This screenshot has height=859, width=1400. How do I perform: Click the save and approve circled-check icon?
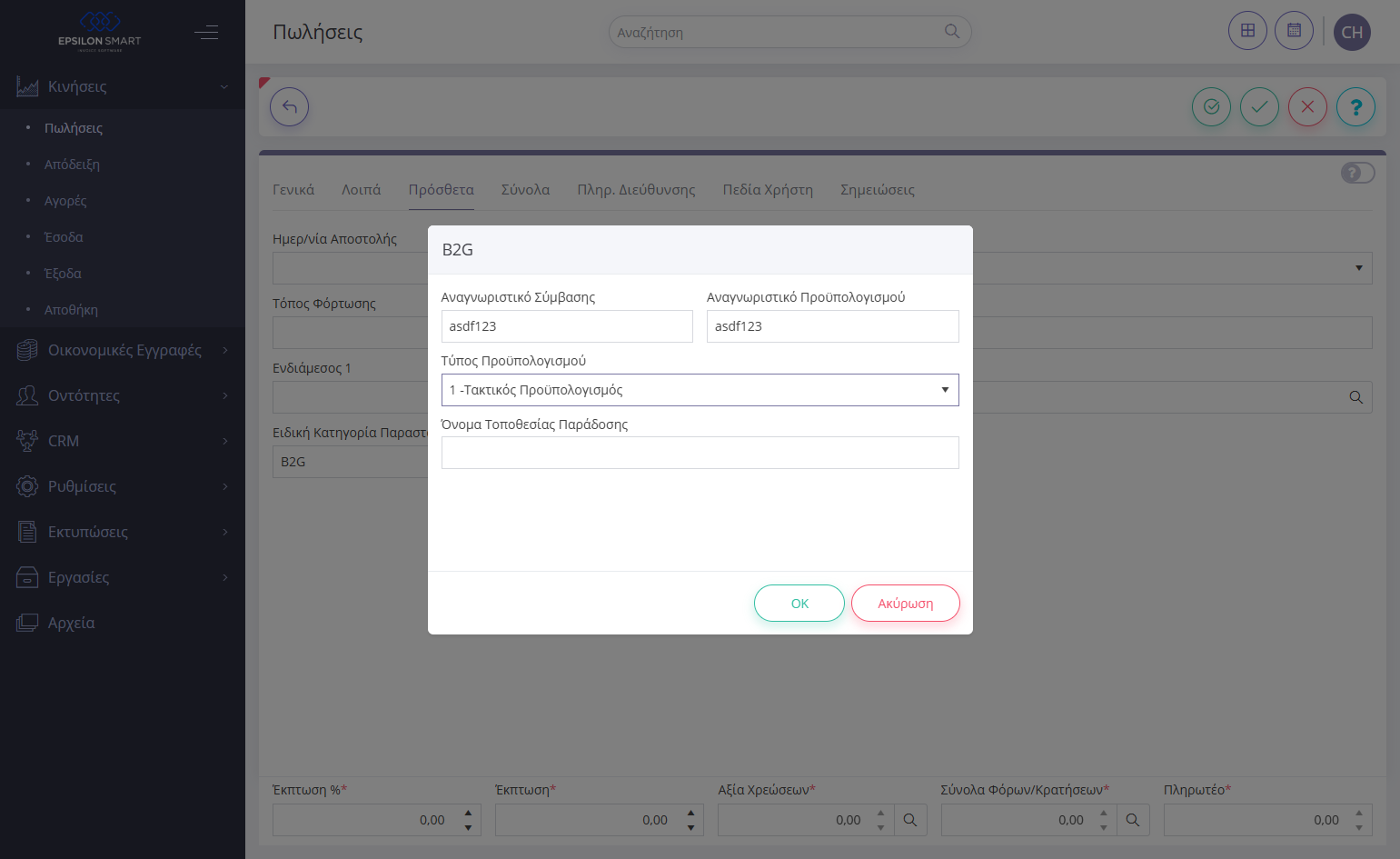(1211, 107)
